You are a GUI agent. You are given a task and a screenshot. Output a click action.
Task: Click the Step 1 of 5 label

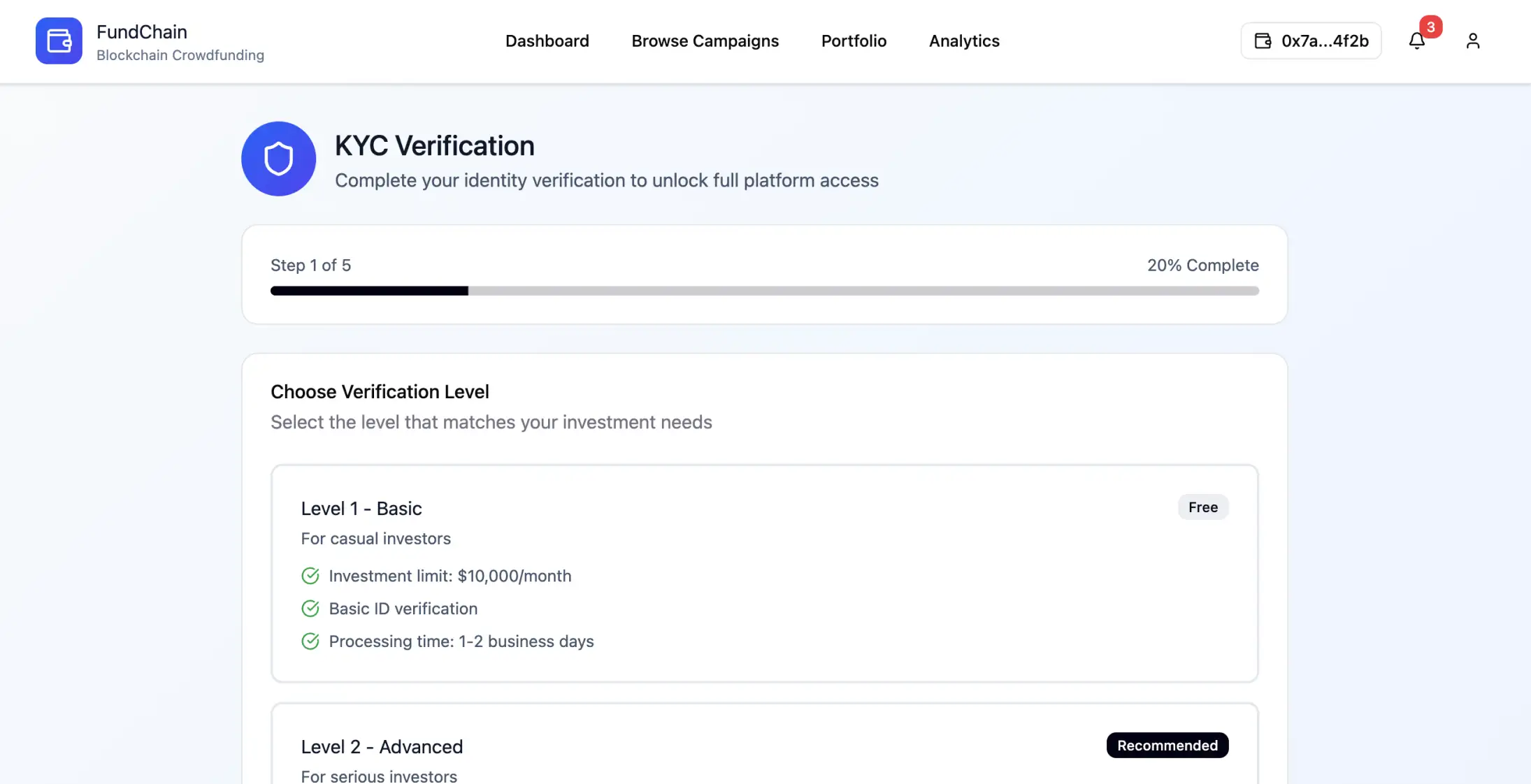(310, 265)
